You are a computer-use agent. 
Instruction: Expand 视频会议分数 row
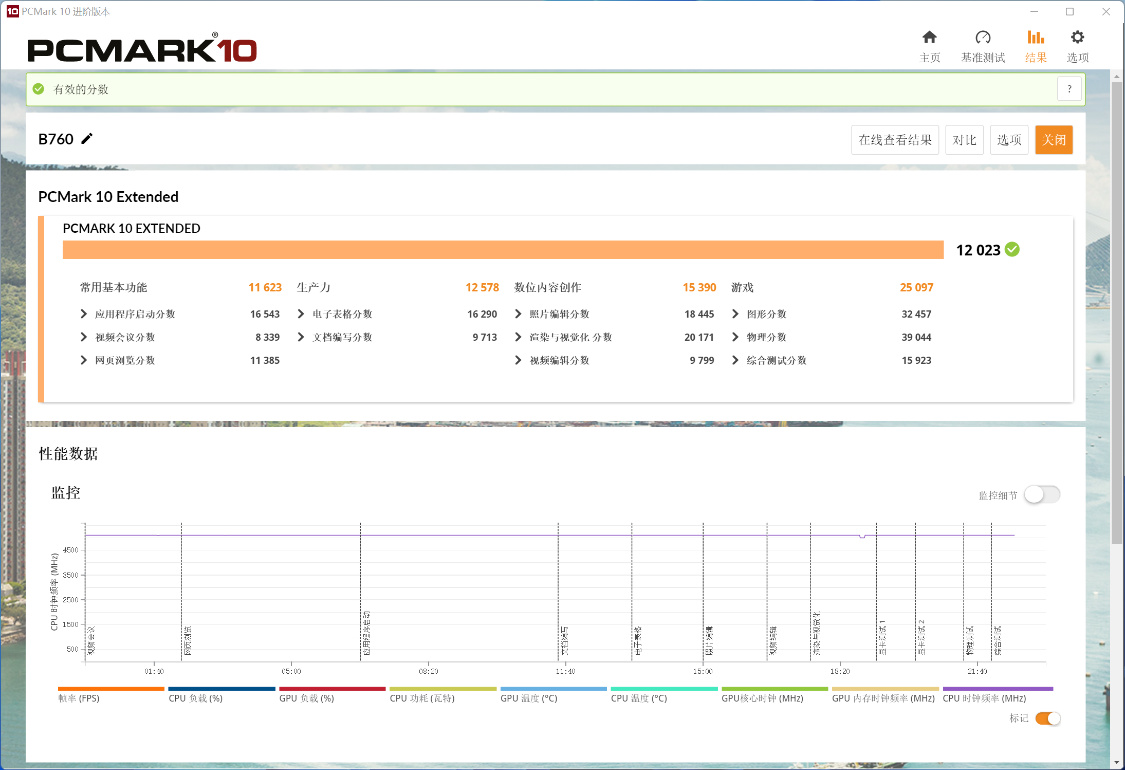pyautogui.click(x=84, y=337)
